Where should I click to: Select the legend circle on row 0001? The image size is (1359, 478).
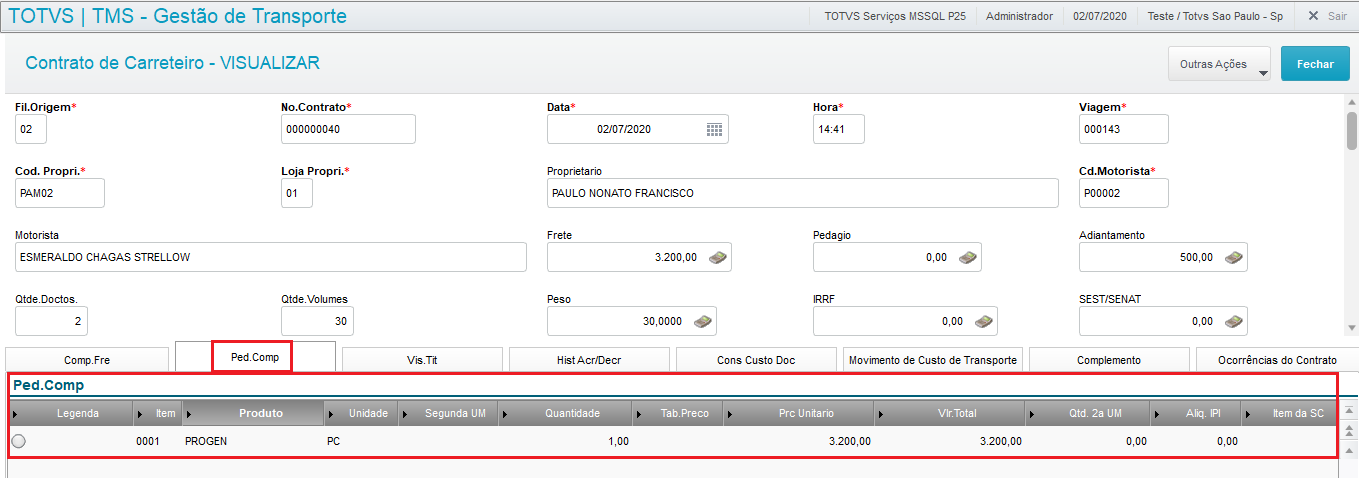click(x=19, y=441)
